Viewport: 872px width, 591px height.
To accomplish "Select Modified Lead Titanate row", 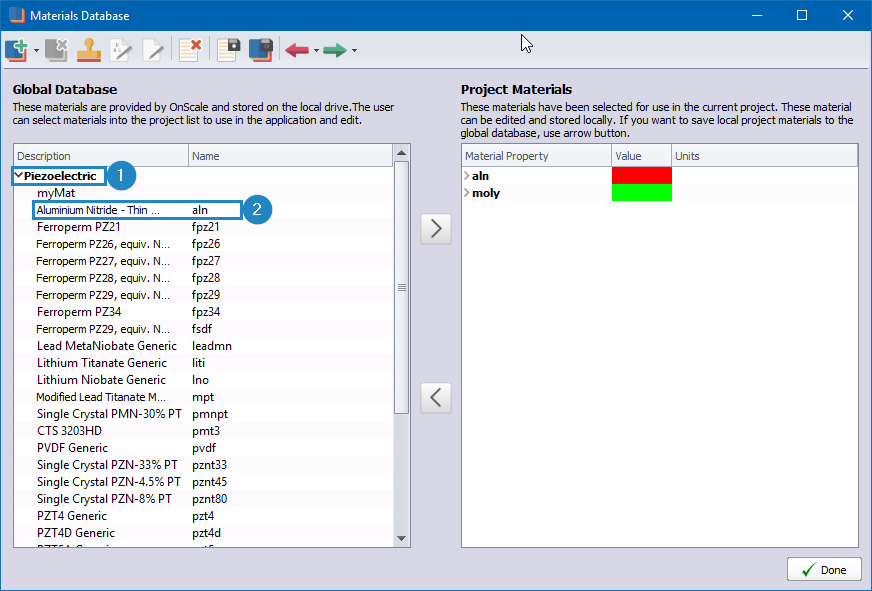I will (204, 397).
